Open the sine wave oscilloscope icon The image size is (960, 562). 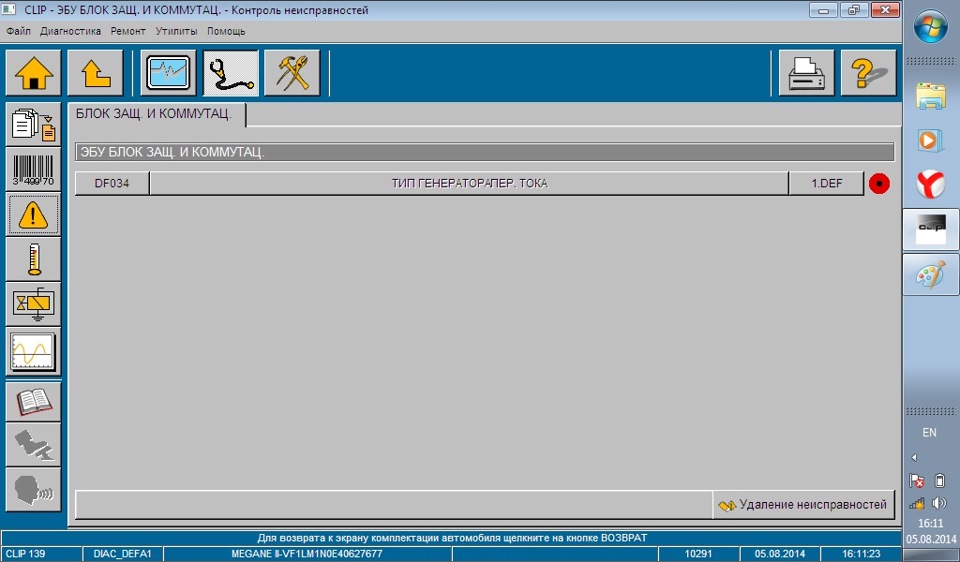[33, 351]
